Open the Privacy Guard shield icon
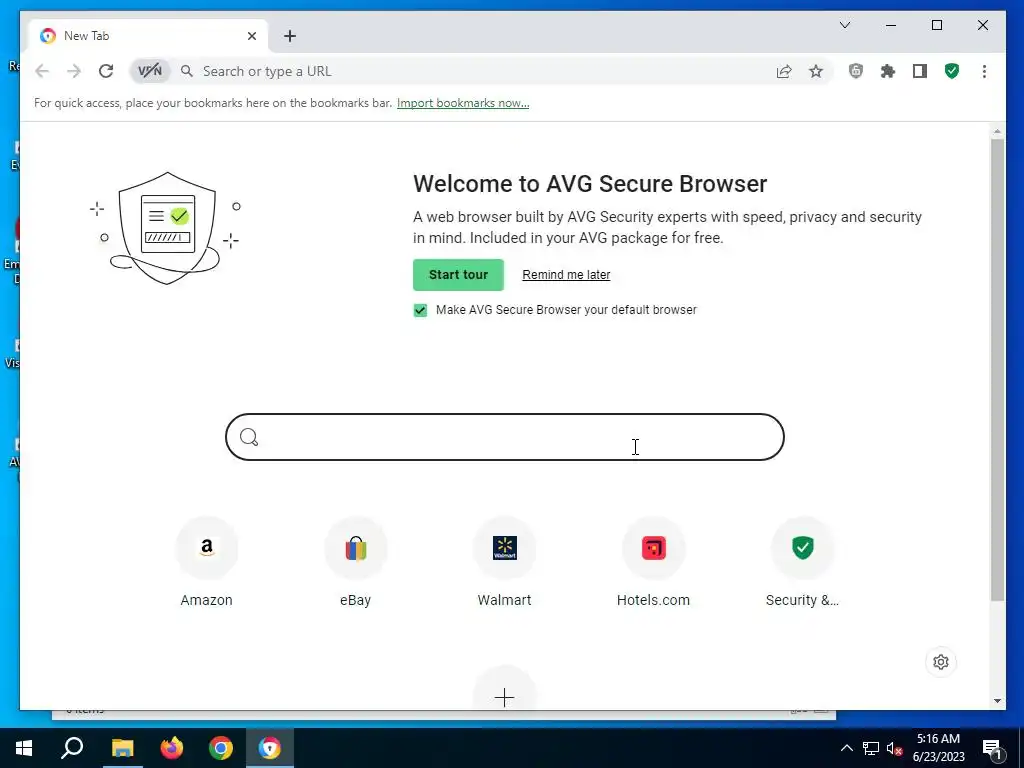The height and width of the screenshot is (768, 1024). click(856, 71)
